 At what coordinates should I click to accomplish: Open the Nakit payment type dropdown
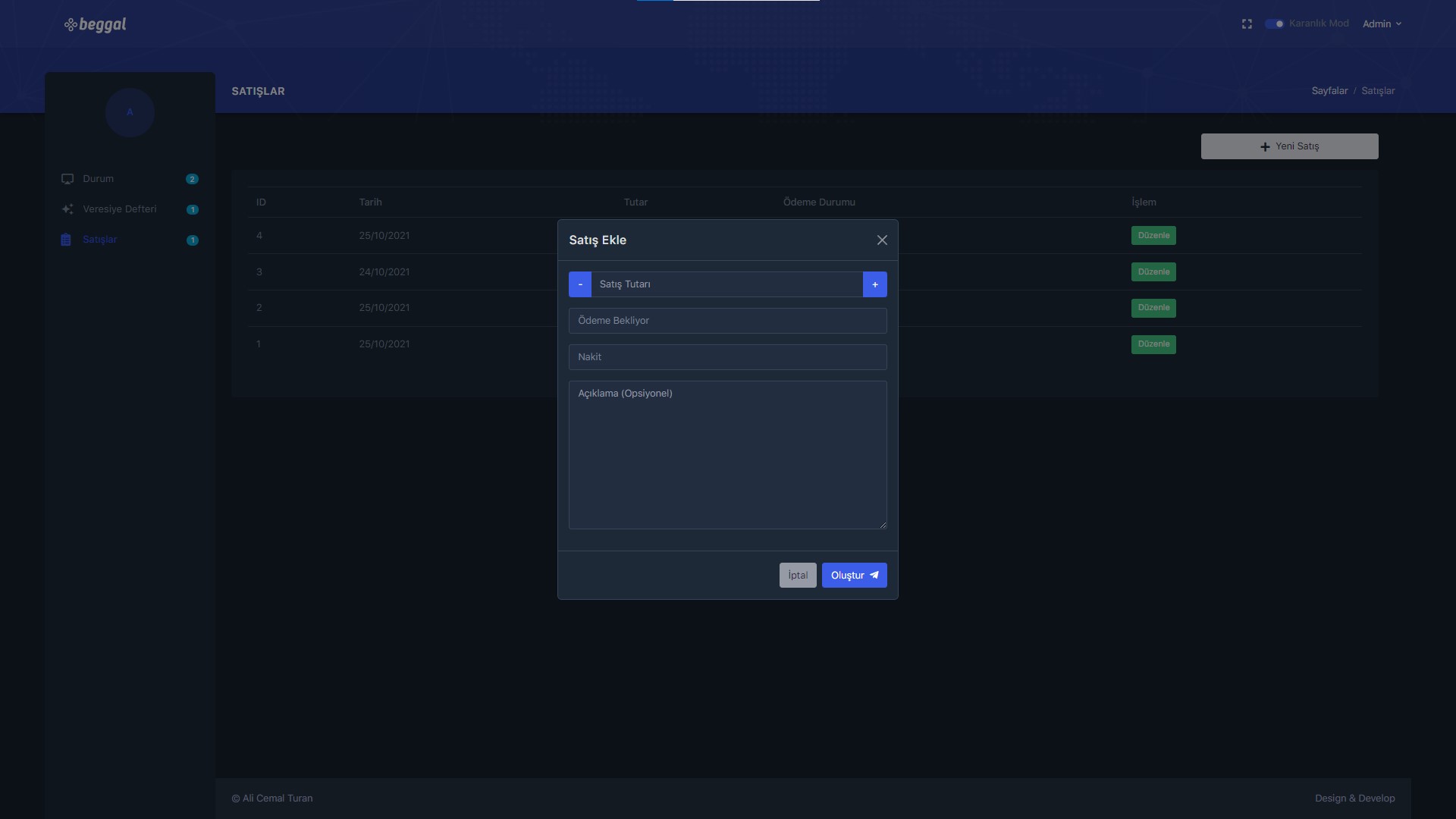(728, 357)
